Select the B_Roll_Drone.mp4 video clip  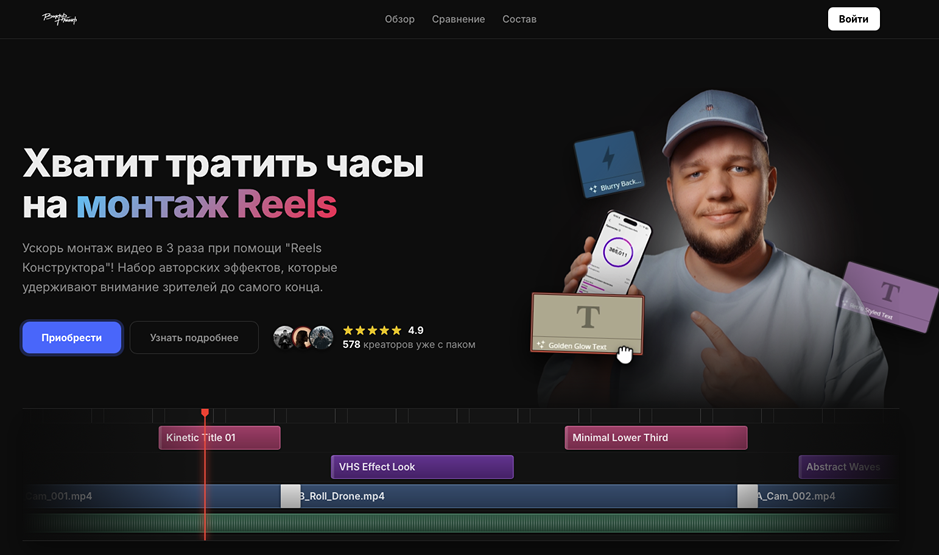pos(519,496)
